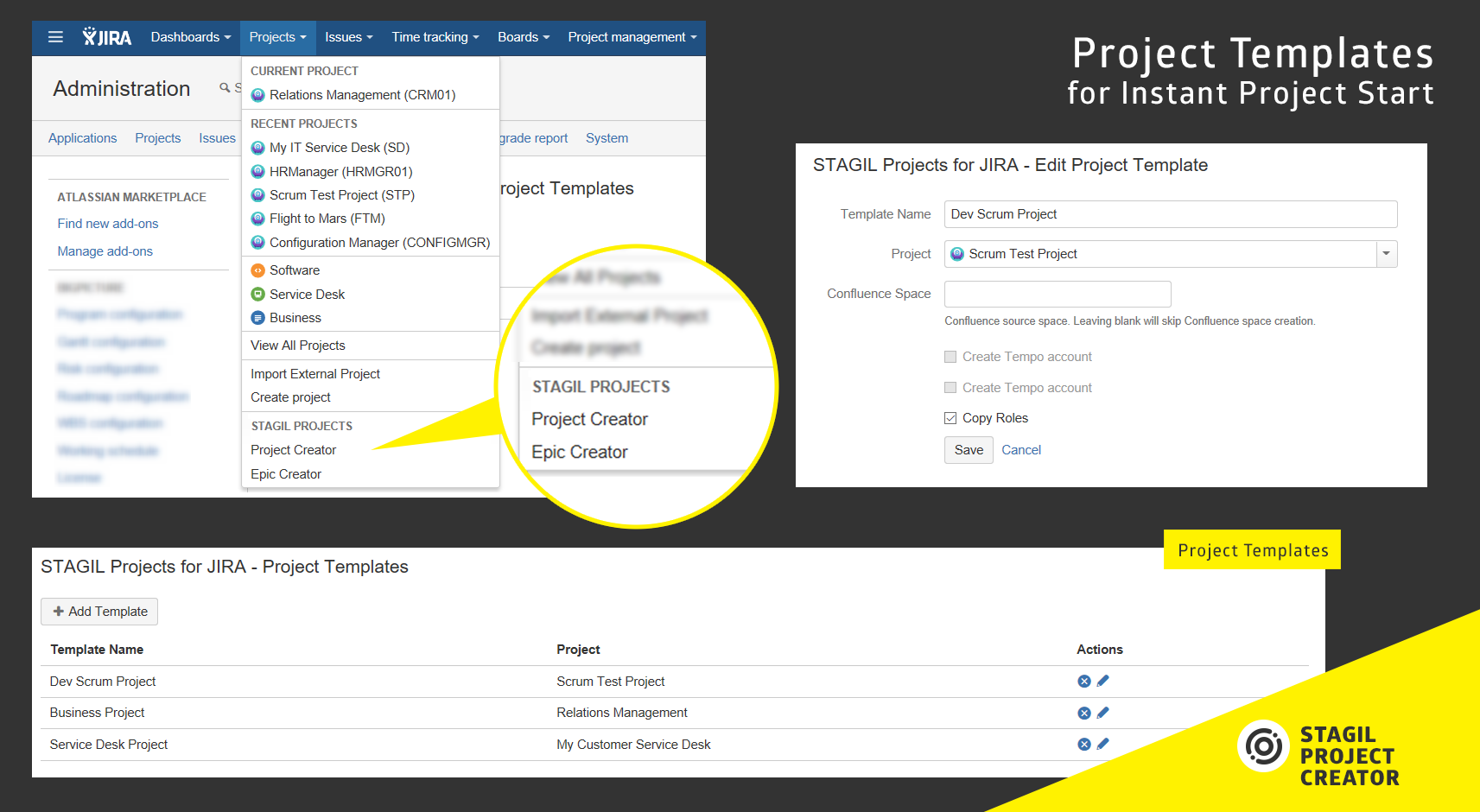Click Save in Edit Project Template

[969, 450]
